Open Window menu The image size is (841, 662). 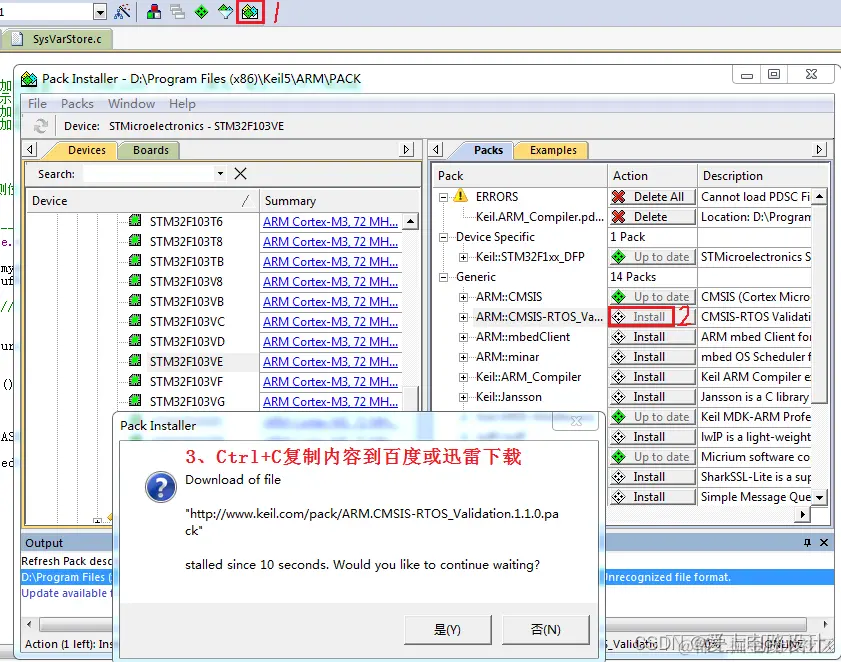[x=131, y=104]
